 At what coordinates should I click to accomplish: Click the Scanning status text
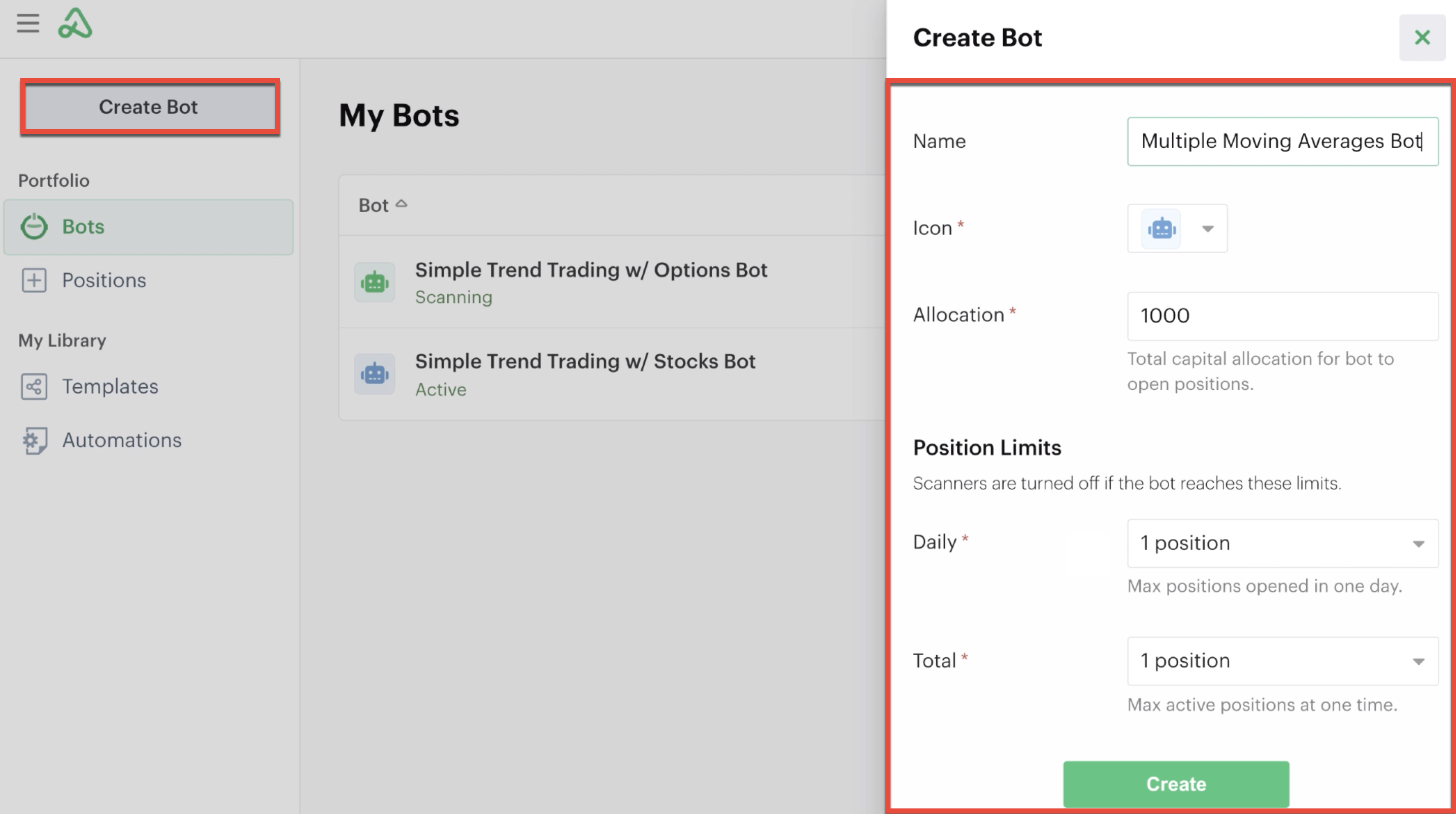(x=453, y=297)
